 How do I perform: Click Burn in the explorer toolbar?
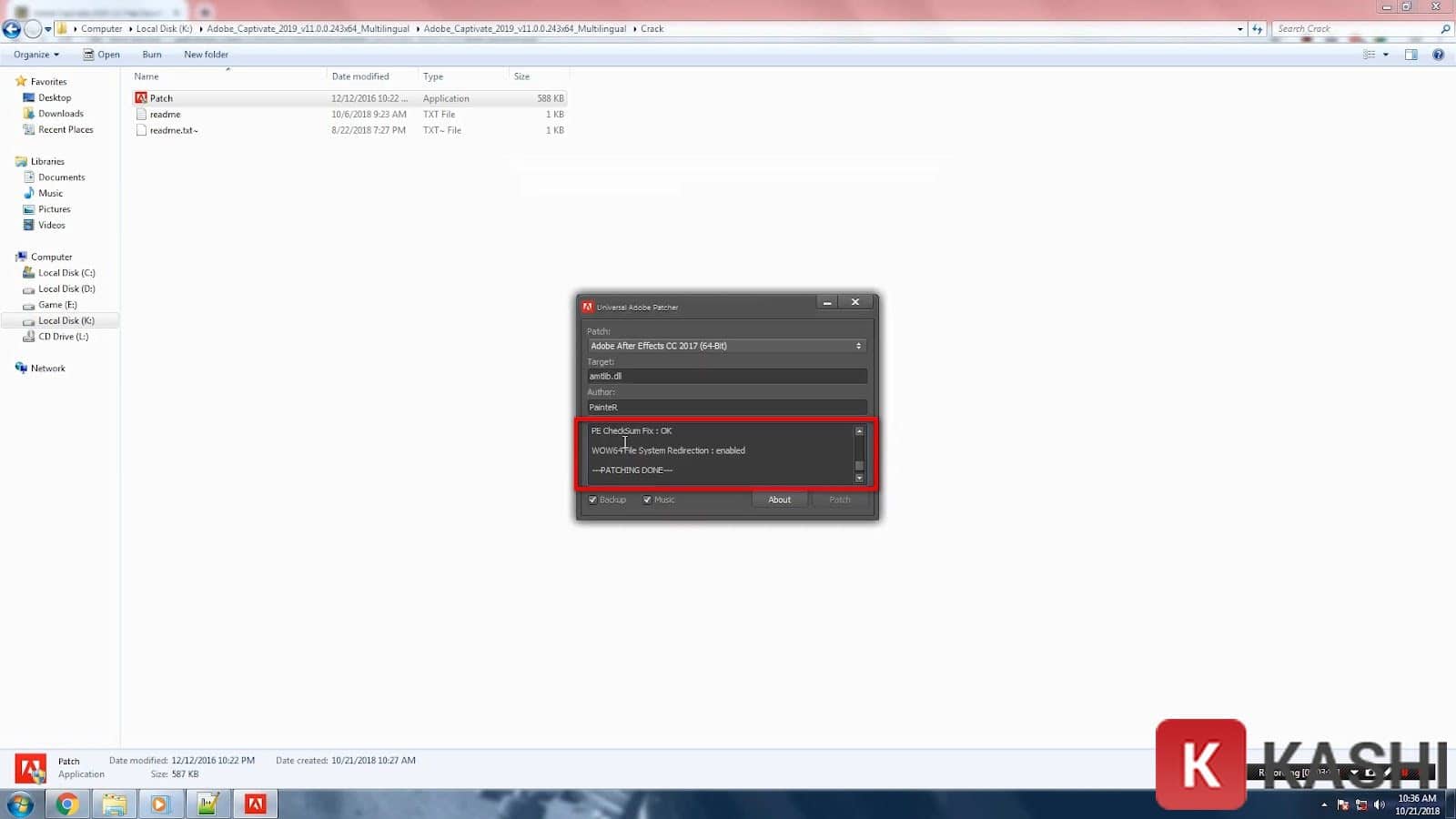tap(152, 55)
